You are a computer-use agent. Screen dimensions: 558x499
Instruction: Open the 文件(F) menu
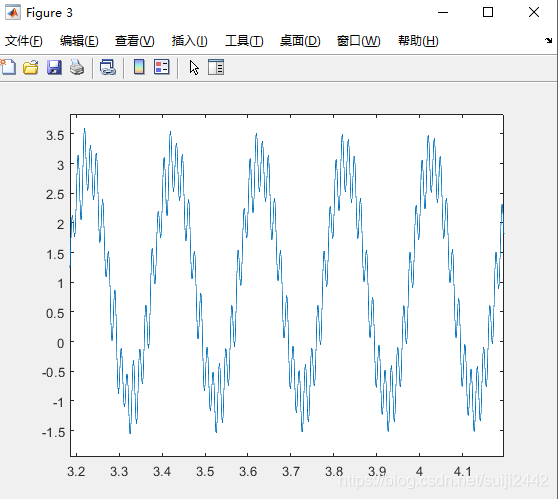23,41
